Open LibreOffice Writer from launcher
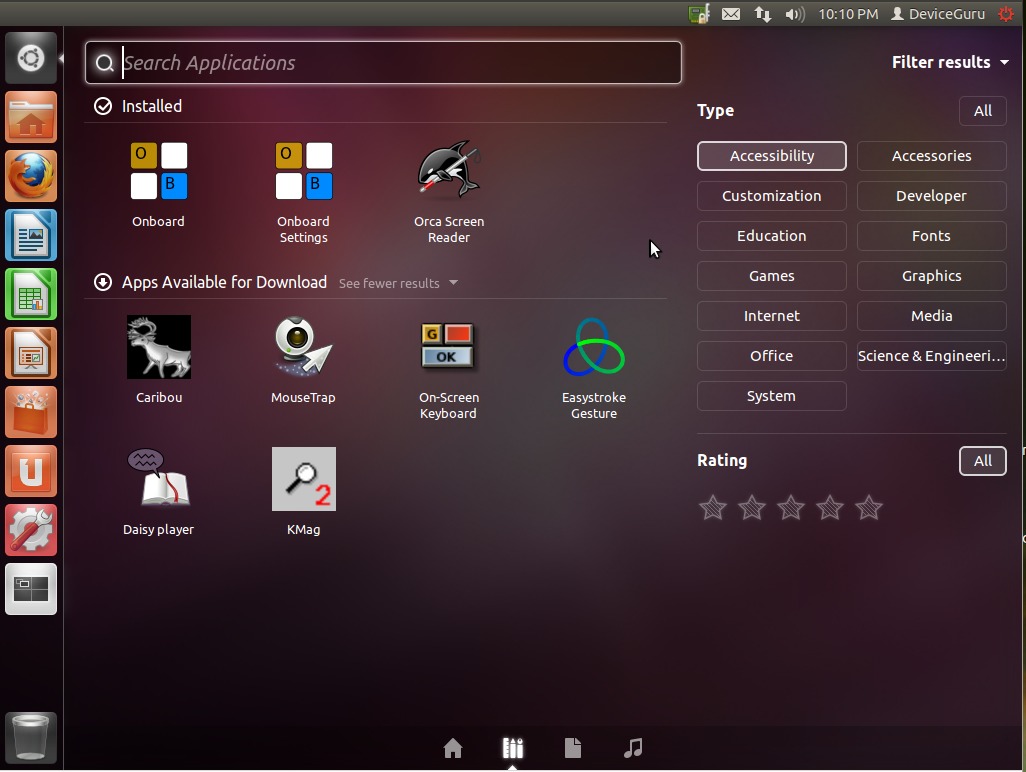Screen dimensions: 1026x772 [x=31, y=235]
